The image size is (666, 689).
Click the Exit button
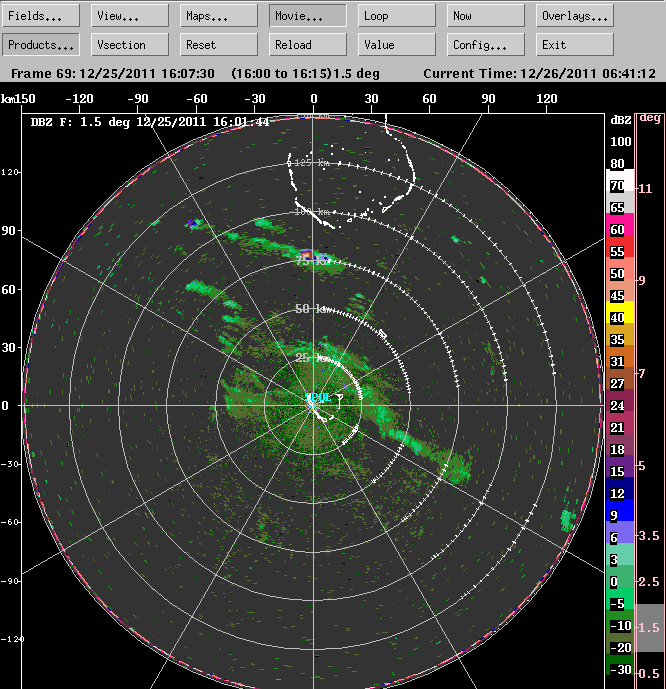point(575,45)
